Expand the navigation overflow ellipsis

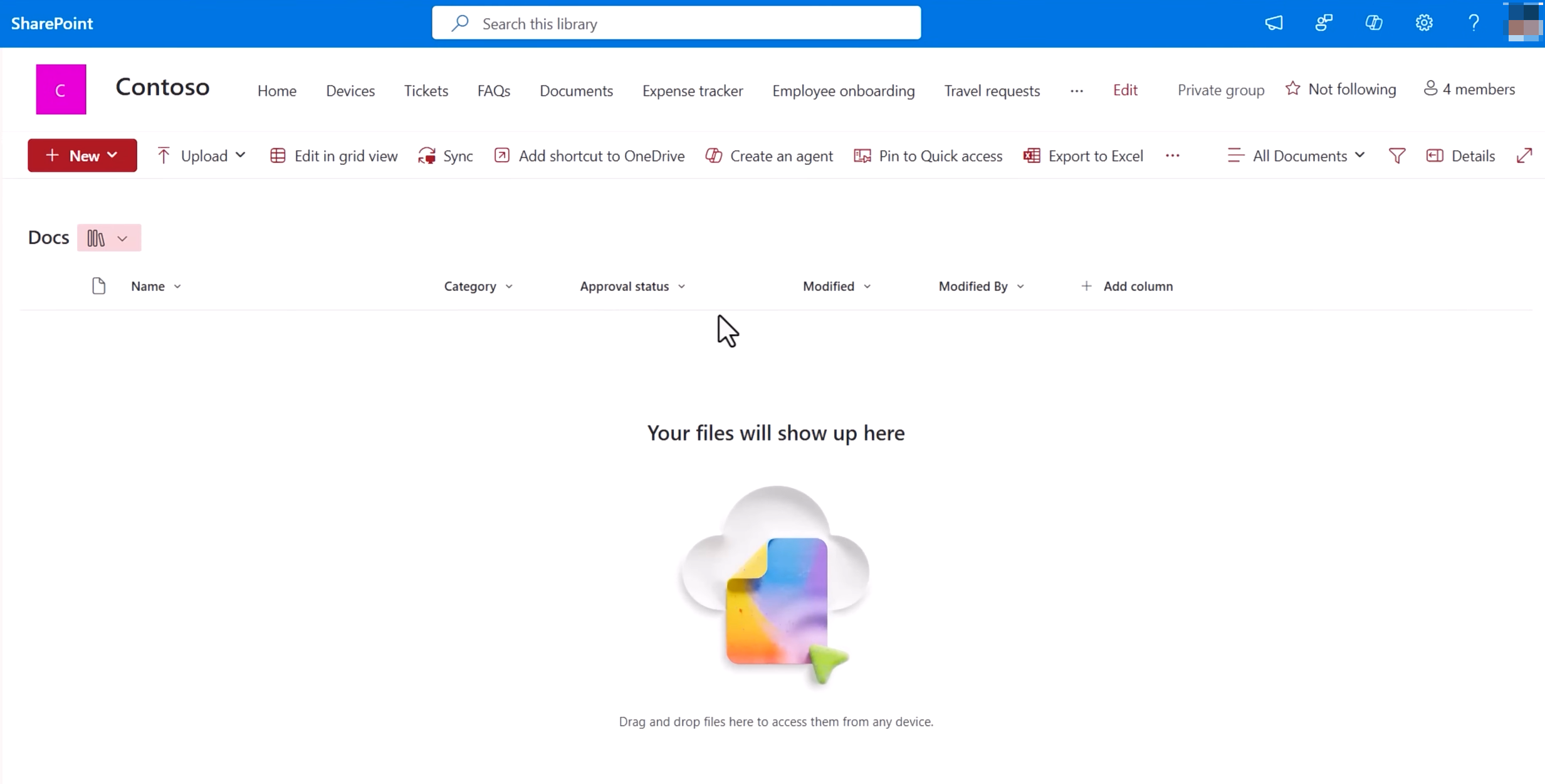click(1077, 91)
